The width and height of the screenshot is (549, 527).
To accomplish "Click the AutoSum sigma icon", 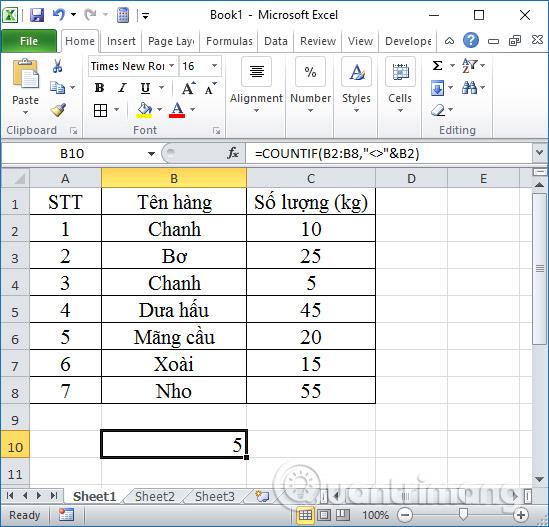I will click(437, 65).
